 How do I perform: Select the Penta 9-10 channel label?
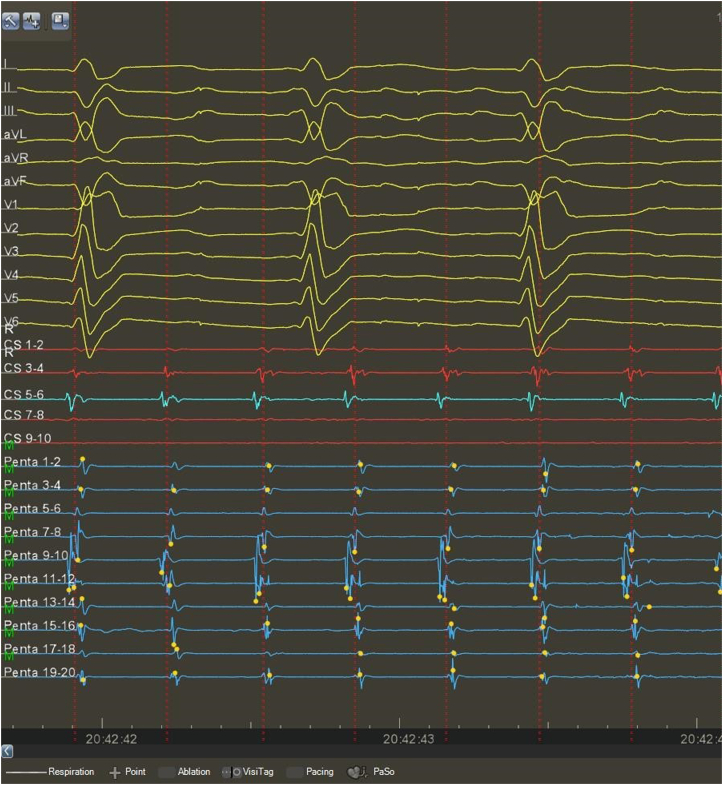pyautogui.click(x=36, y=555)
